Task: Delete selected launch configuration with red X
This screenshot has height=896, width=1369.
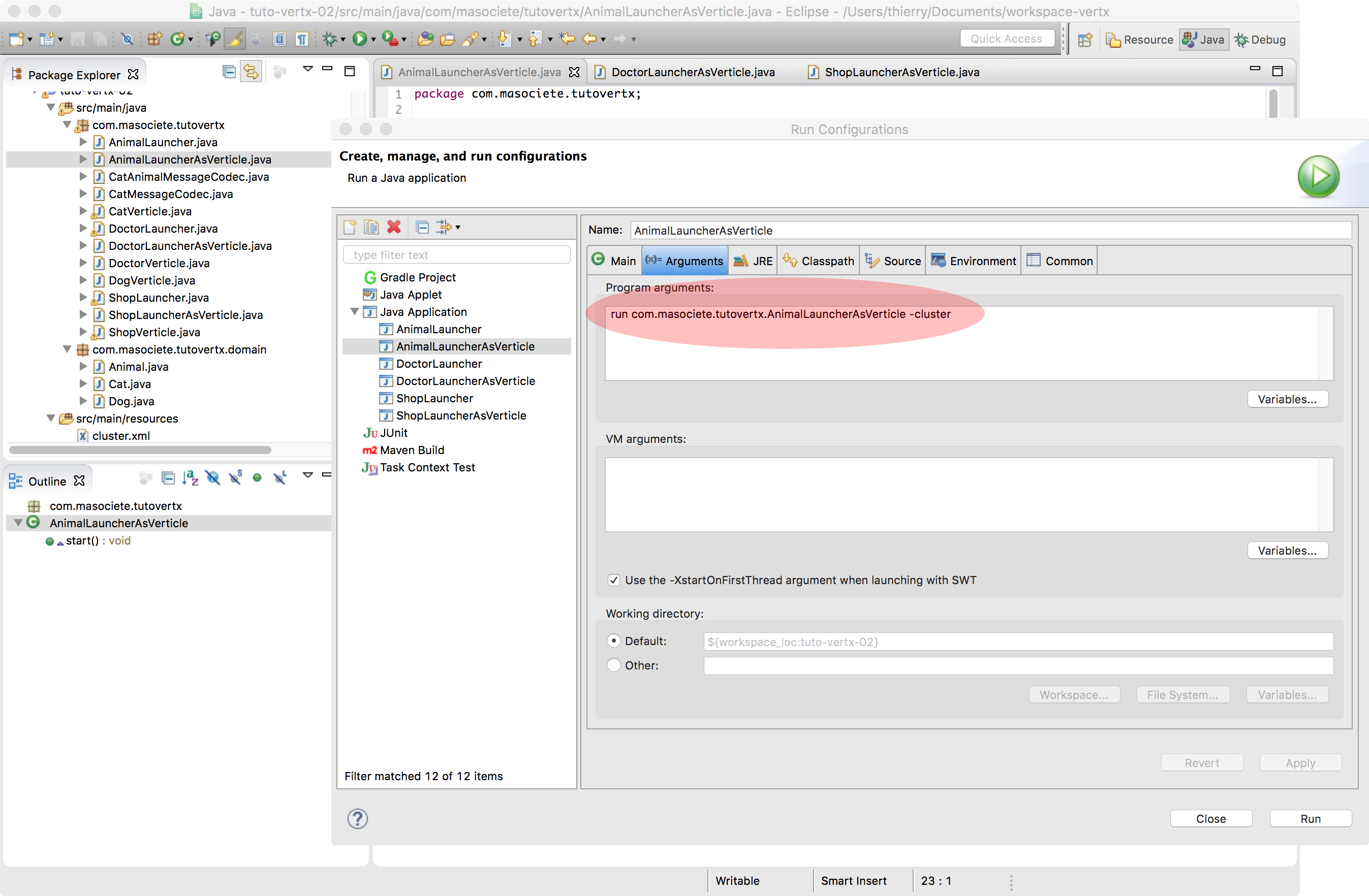Action: tap(393, 227)
